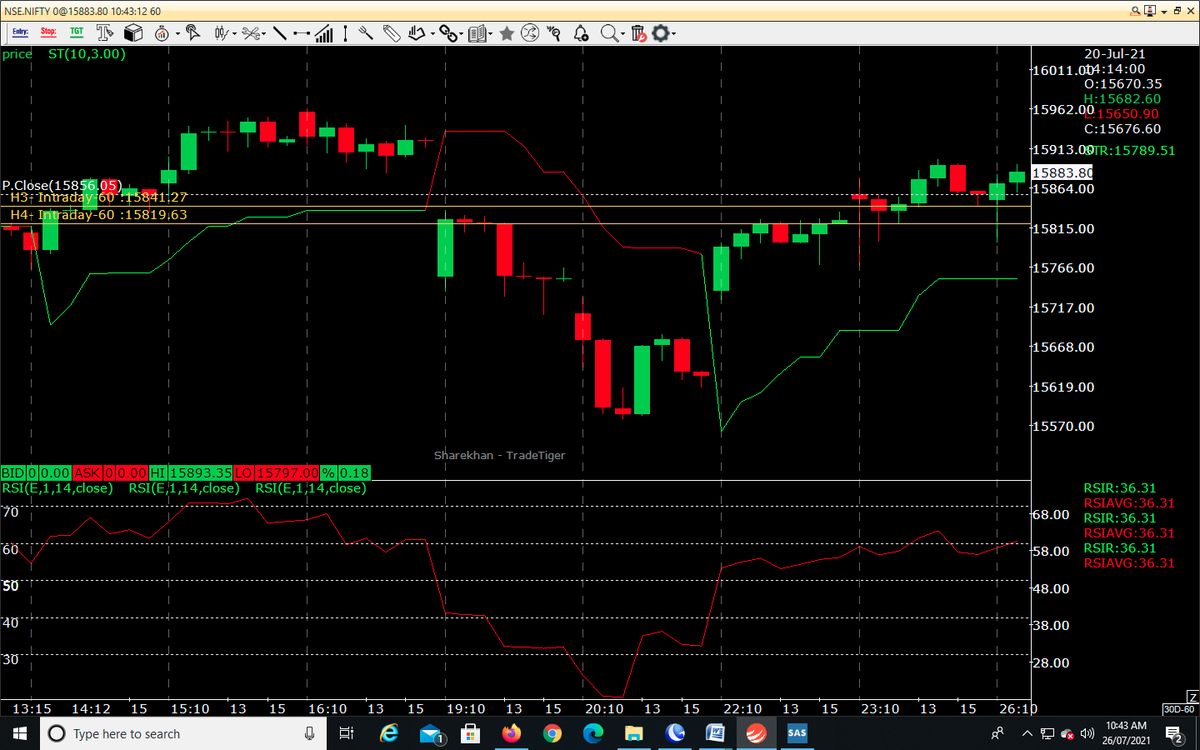Image resolution: width=1200 pixels, height=750 pixels.
Task: Click the 3D box icon
Action: [134, 33]
